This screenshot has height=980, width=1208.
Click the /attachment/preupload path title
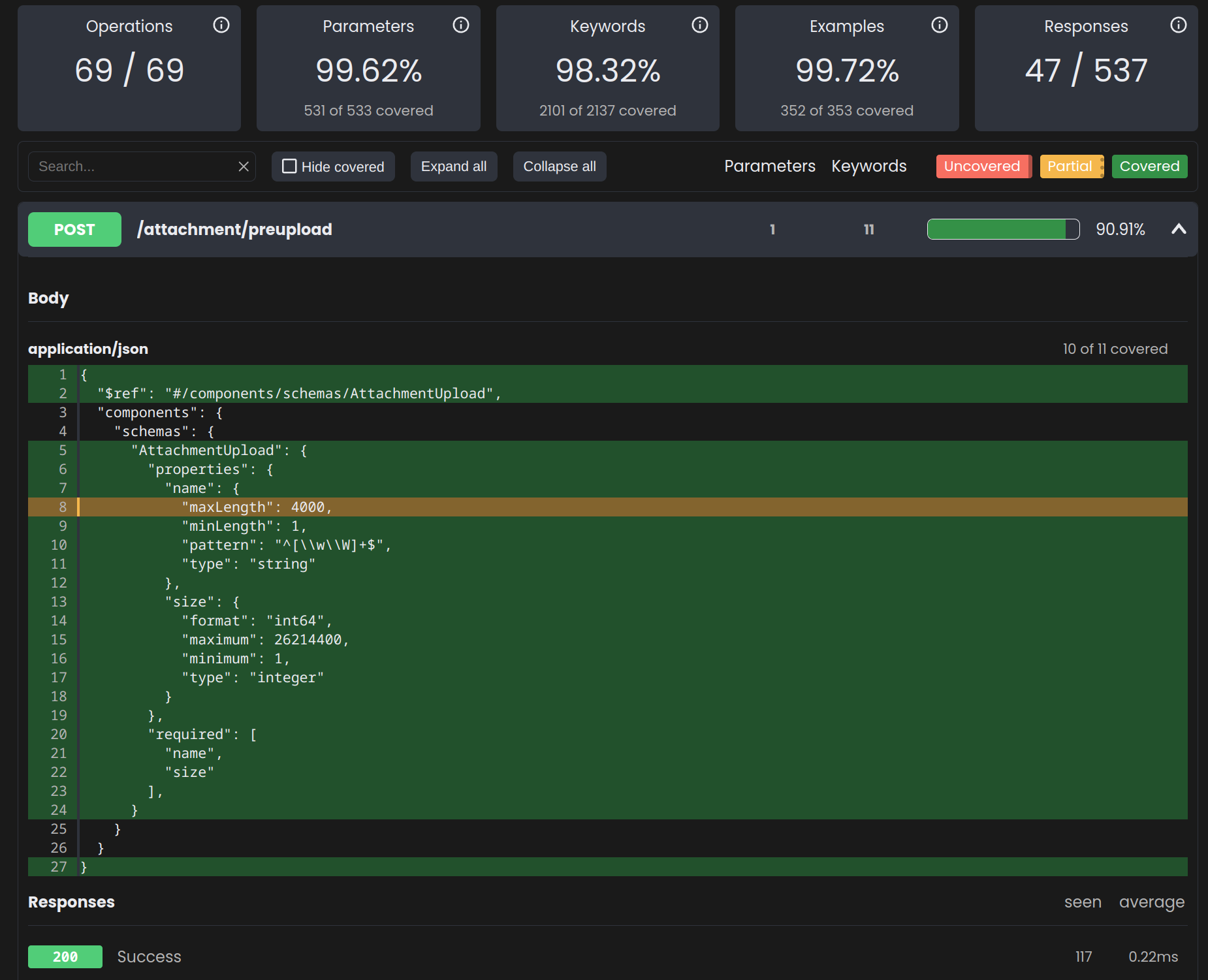click(x=234, y=229)
